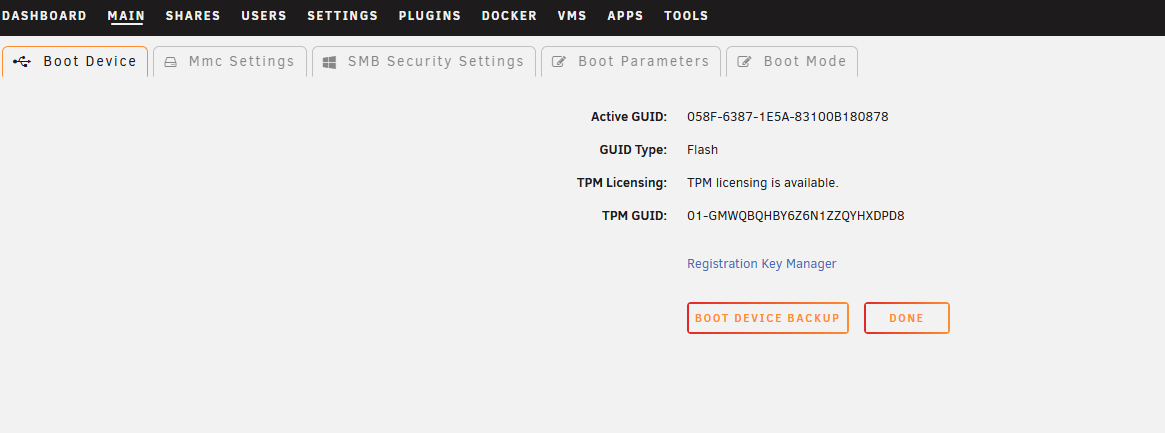This screenshot has width=1165, height=433.
Task: Go to the Shares section
Action: pos(193,16)
